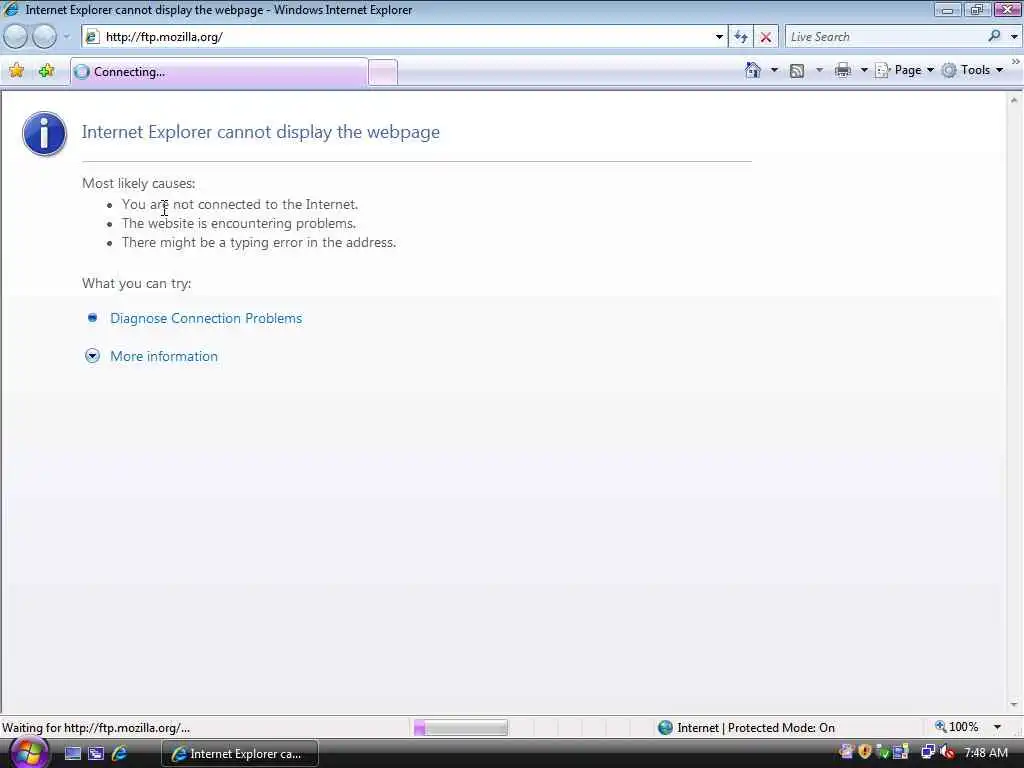1024x768 pixels.
Task: Click the Forward navigation button
Action: pos(44,37)
